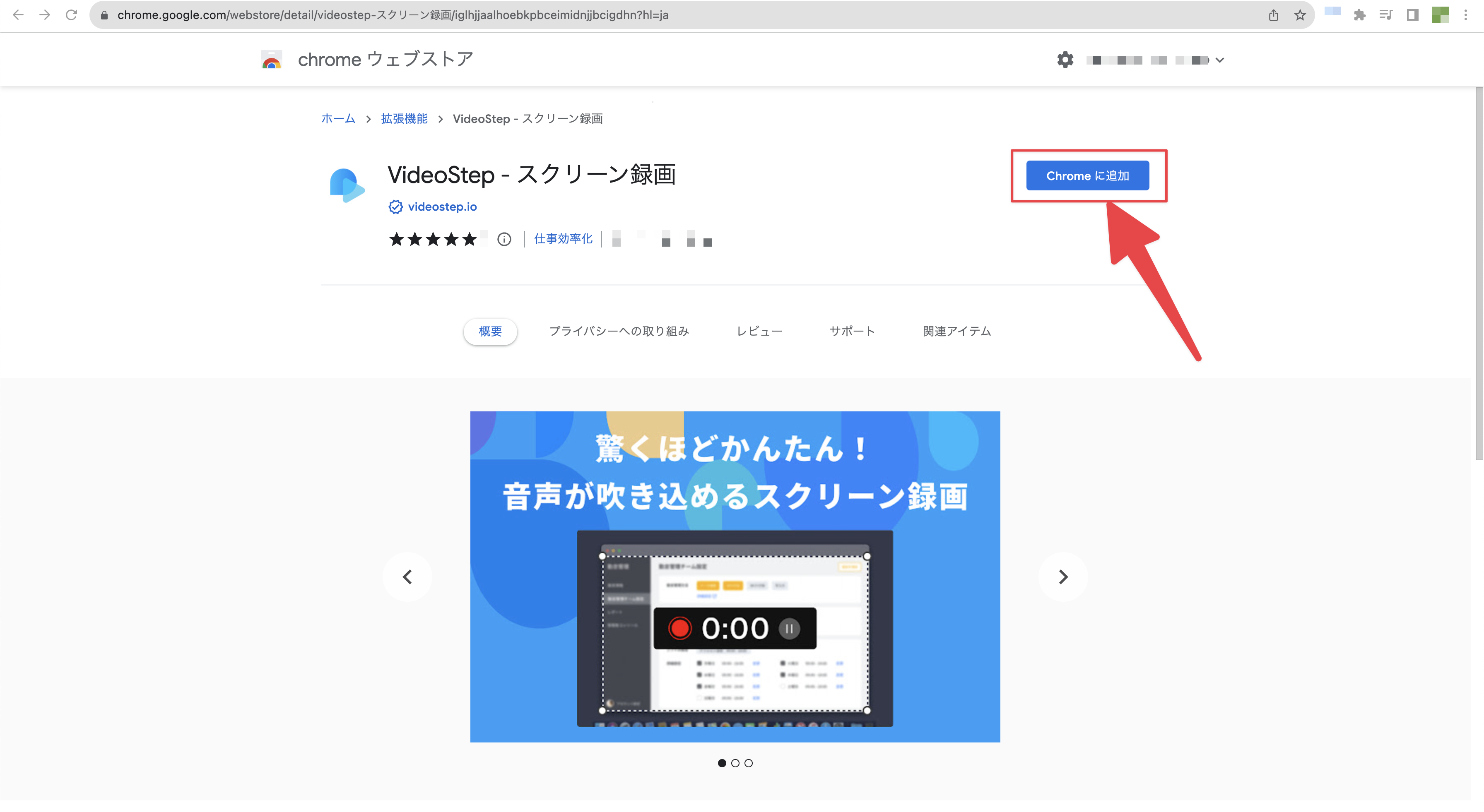The height and width of the screenshot is (812, 1484).
Task: Click the rating info icon
Action: [504, 239]
